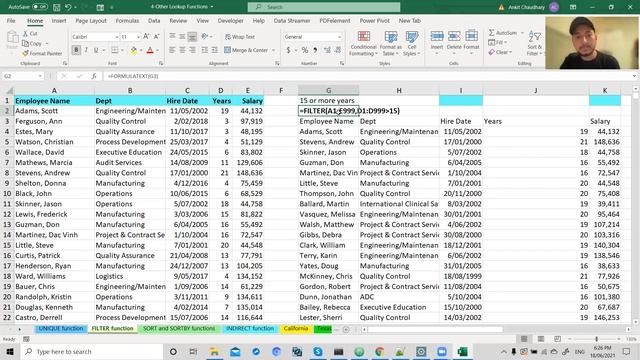This screenshot has width=640, height=360.
Task: Click the Orientation text angle icon
Action: click(x=204, y=37)
